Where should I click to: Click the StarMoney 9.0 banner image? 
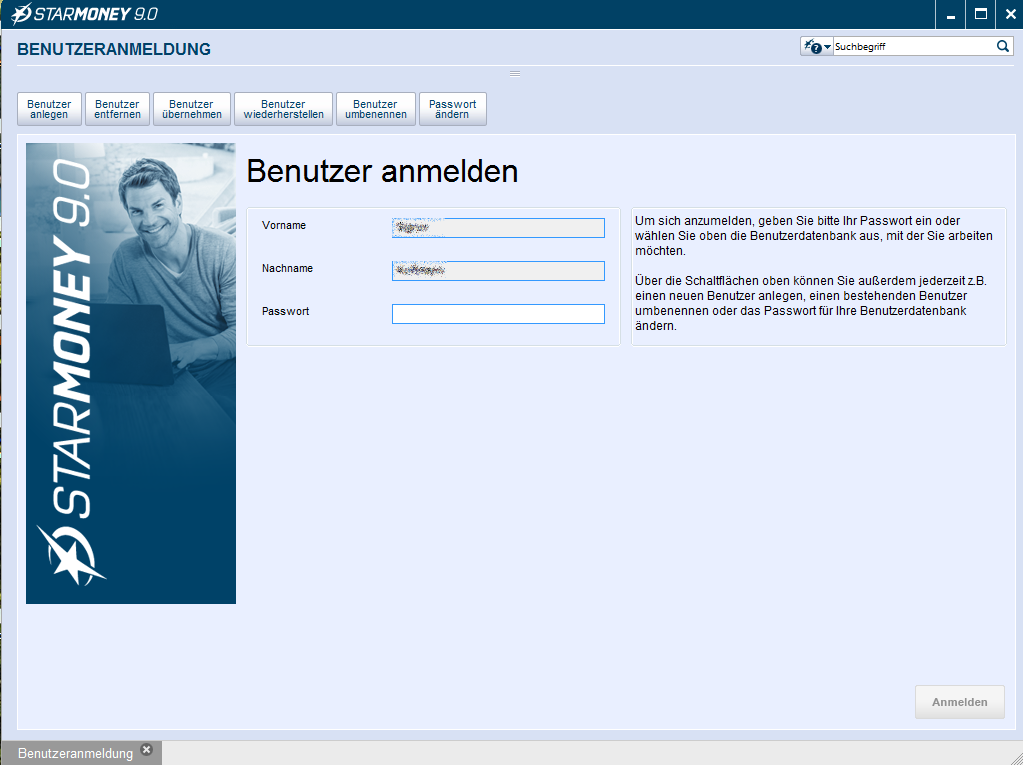[x=130, y=373]
